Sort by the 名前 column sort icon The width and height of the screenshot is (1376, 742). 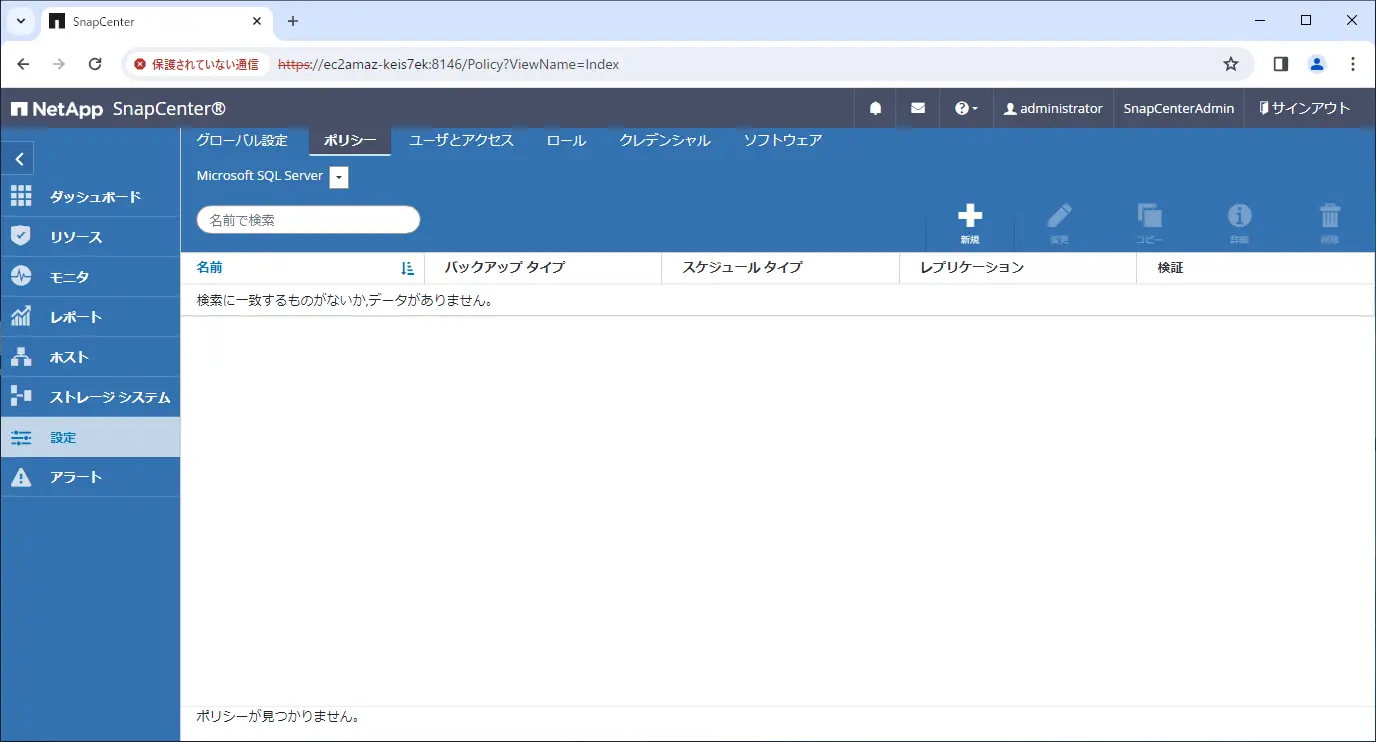(407, 268)
